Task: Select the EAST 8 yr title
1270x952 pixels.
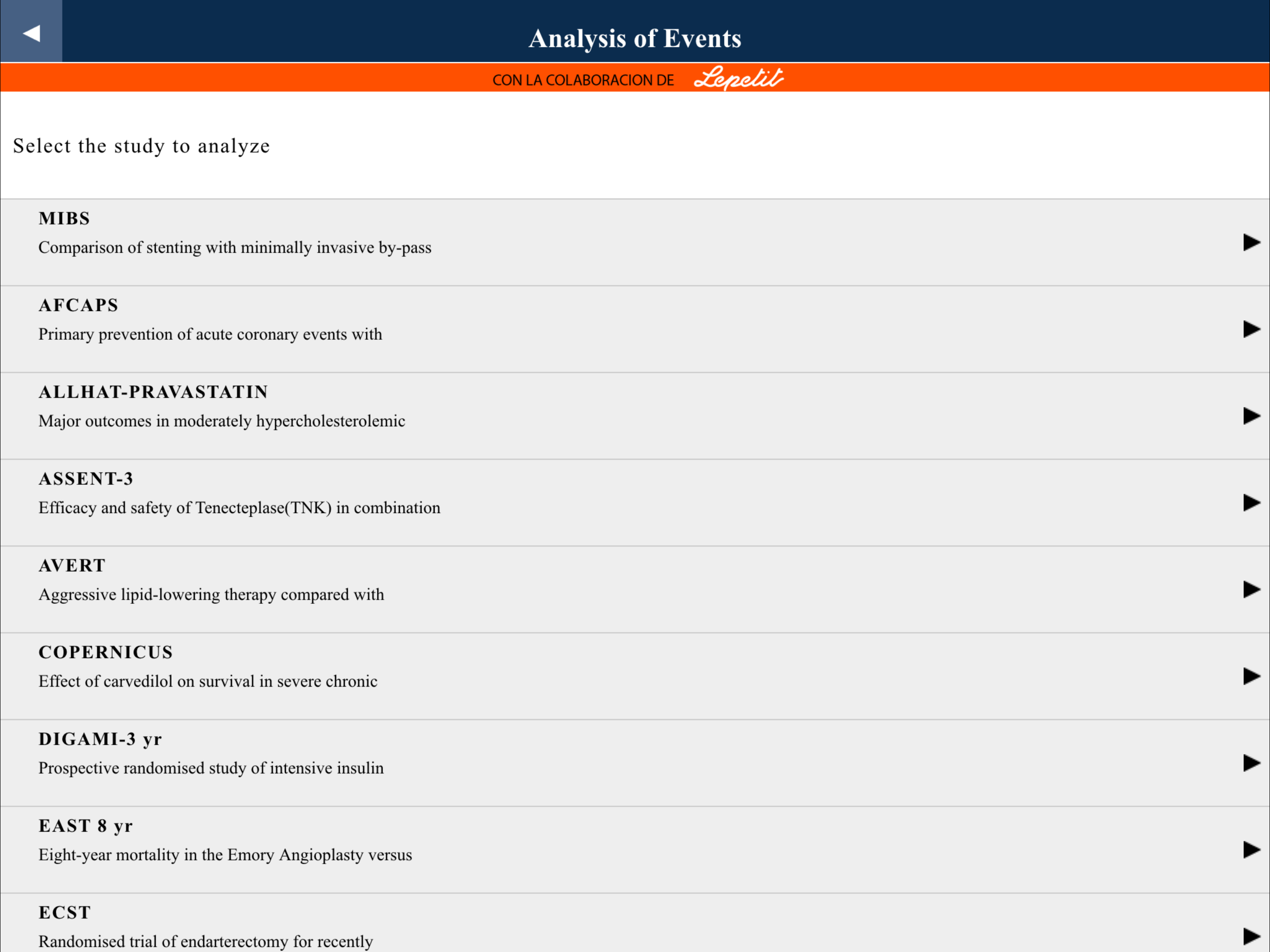Action: pos(86,826)
